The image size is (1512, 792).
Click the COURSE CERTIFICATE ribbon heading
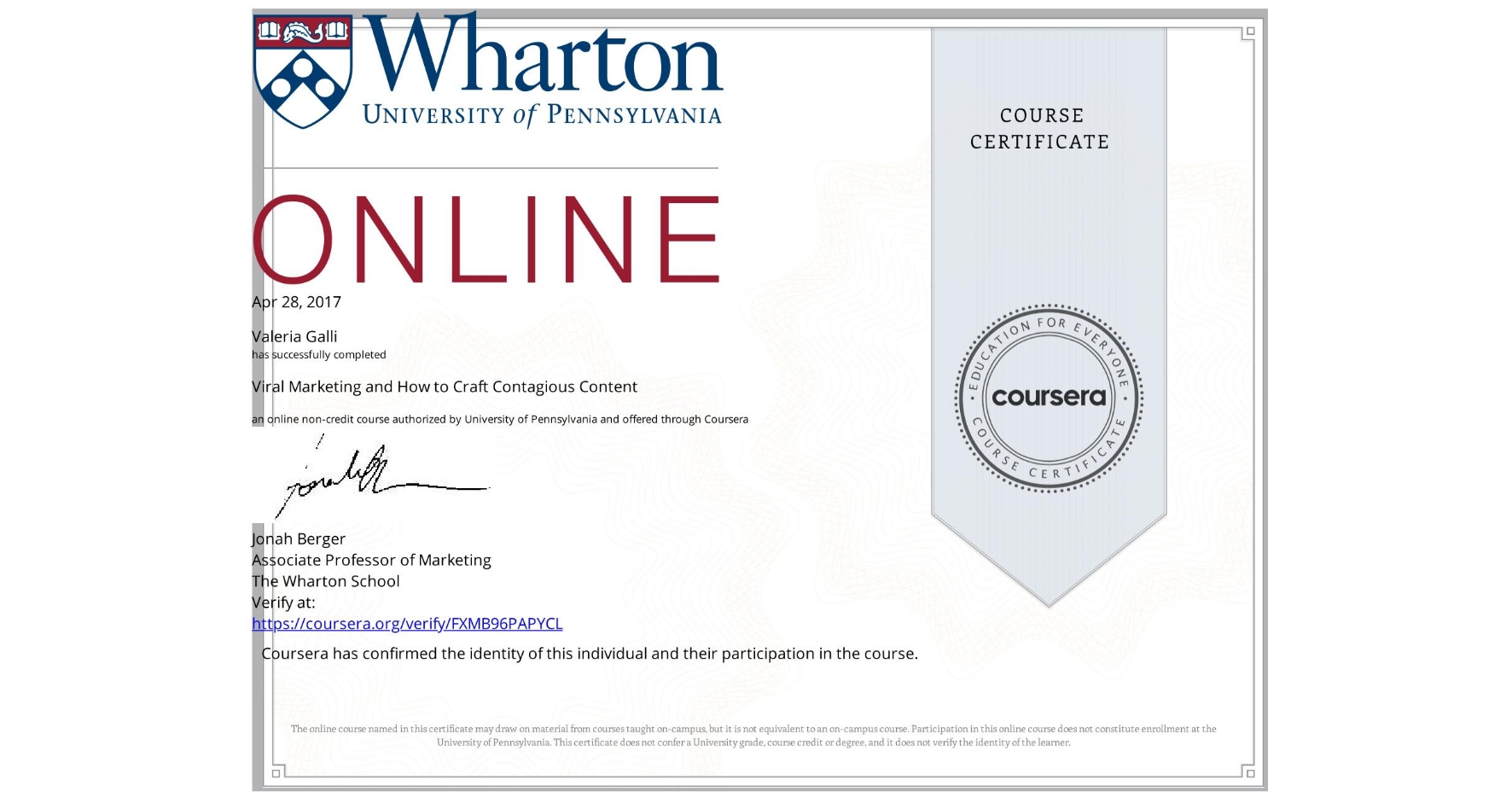point(1040,129)
